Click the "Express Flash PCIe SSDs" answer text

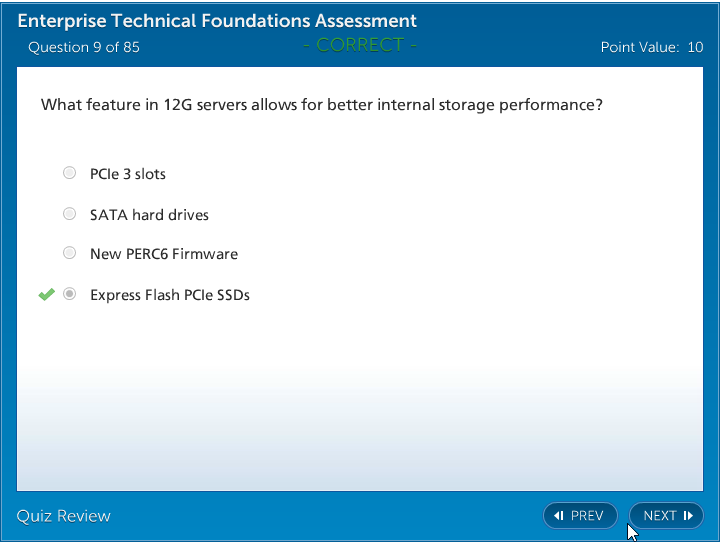pos(170,295)
